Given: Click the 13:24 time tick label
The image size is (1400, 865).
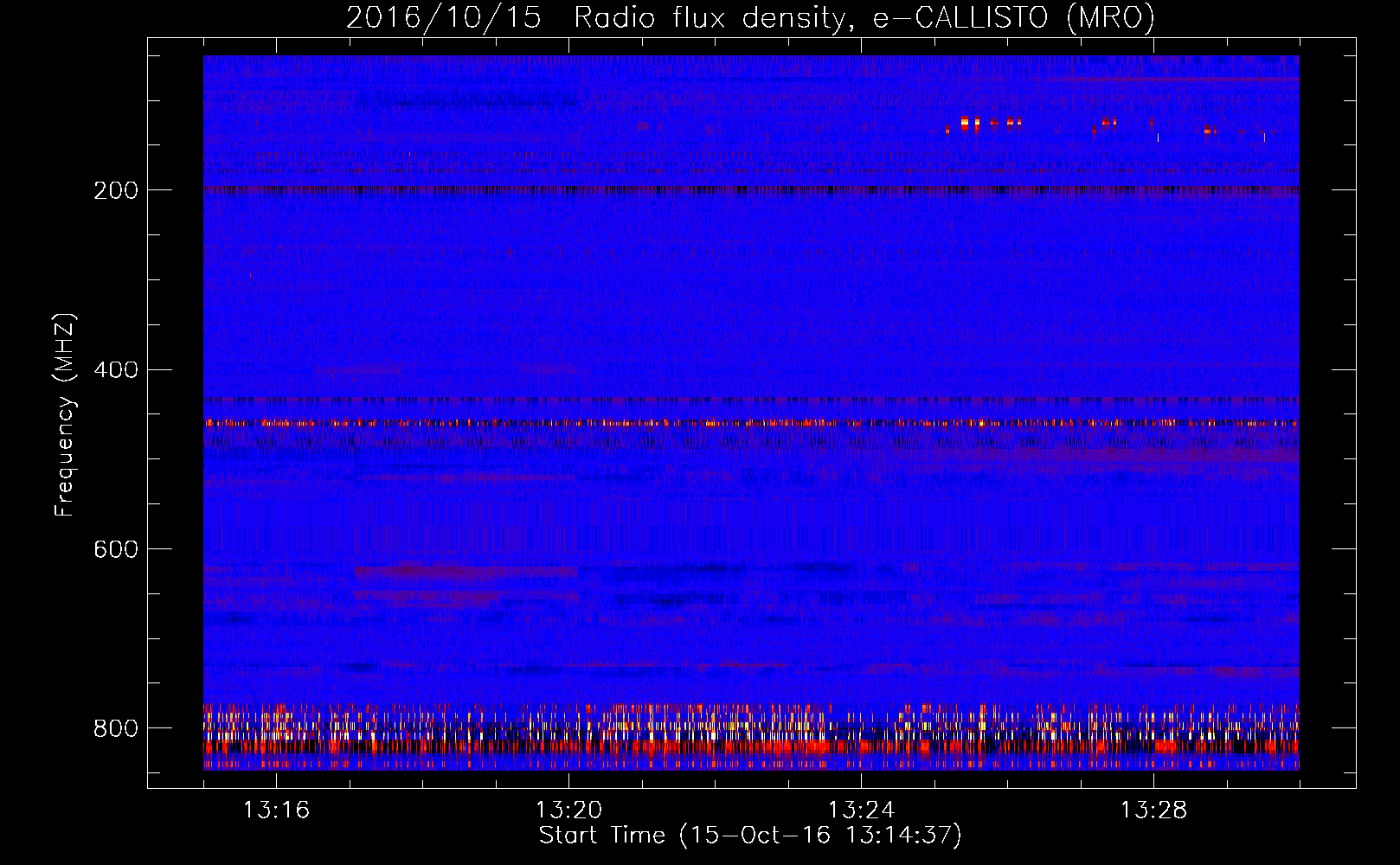Looking at the screenshot, I should [861, 811].
